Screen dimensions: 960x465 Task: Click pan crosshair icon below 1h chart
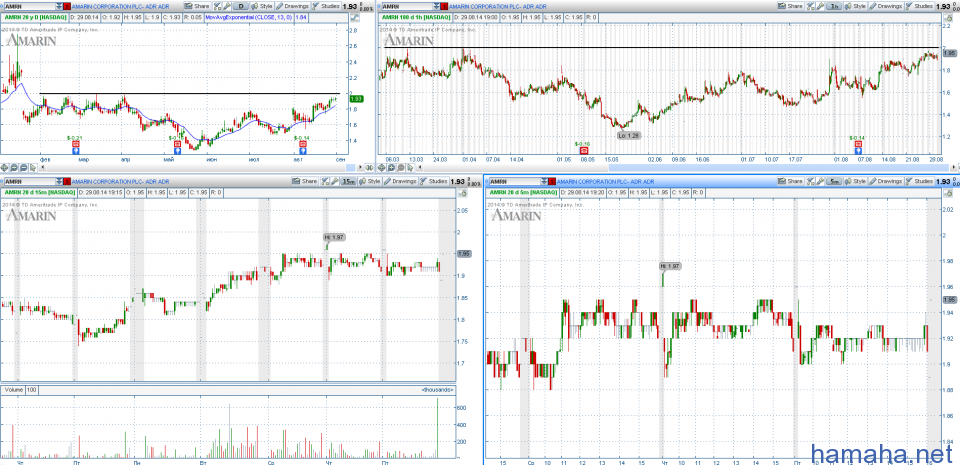[381, 168]
